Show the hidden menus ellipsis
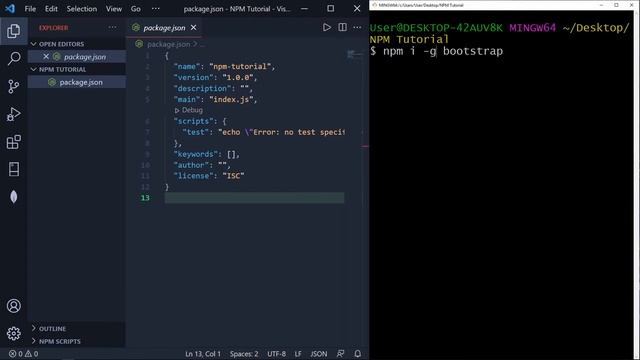The height and width of the screenshot is (360, 640). (x=156, y=9)
